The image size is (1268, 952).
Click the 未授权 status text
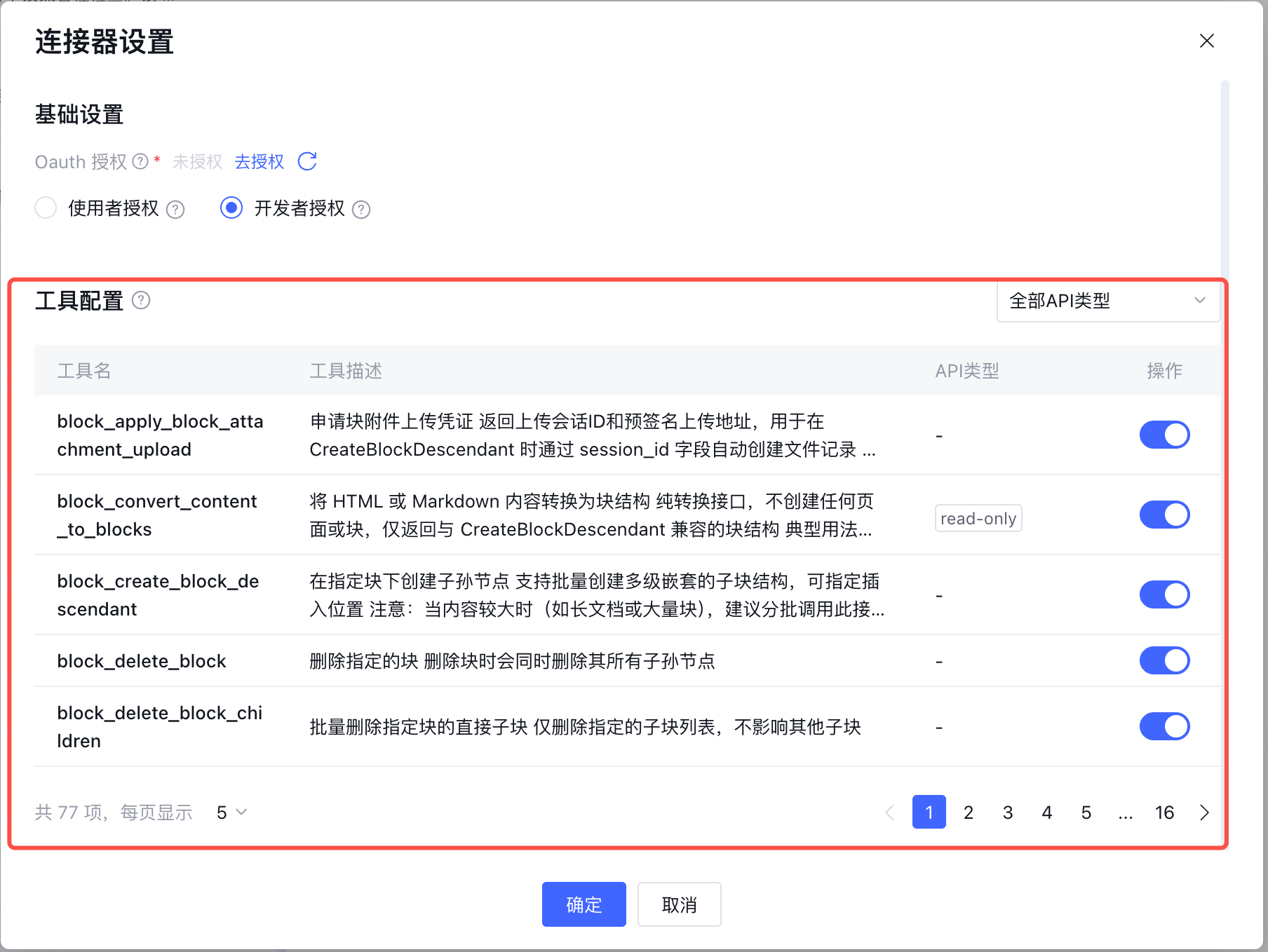(x=197, y=162)
